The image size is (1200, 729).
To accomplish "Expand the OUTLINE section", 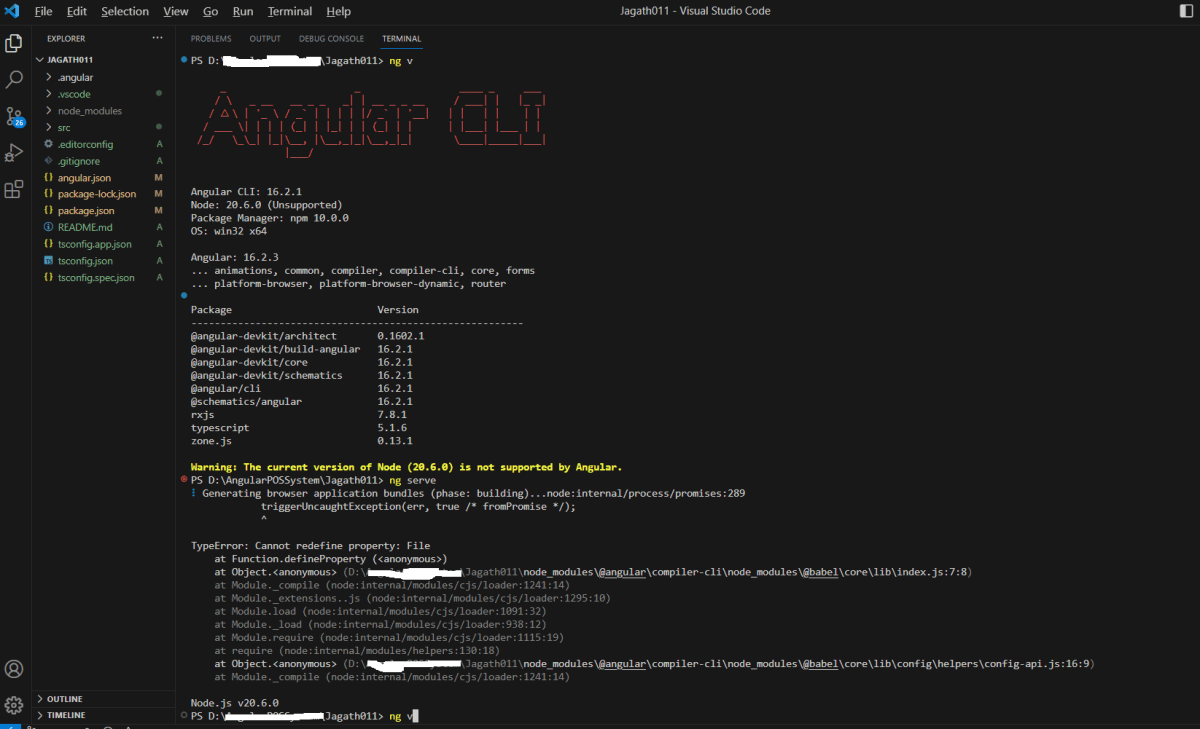I will (x=65, y=699).
